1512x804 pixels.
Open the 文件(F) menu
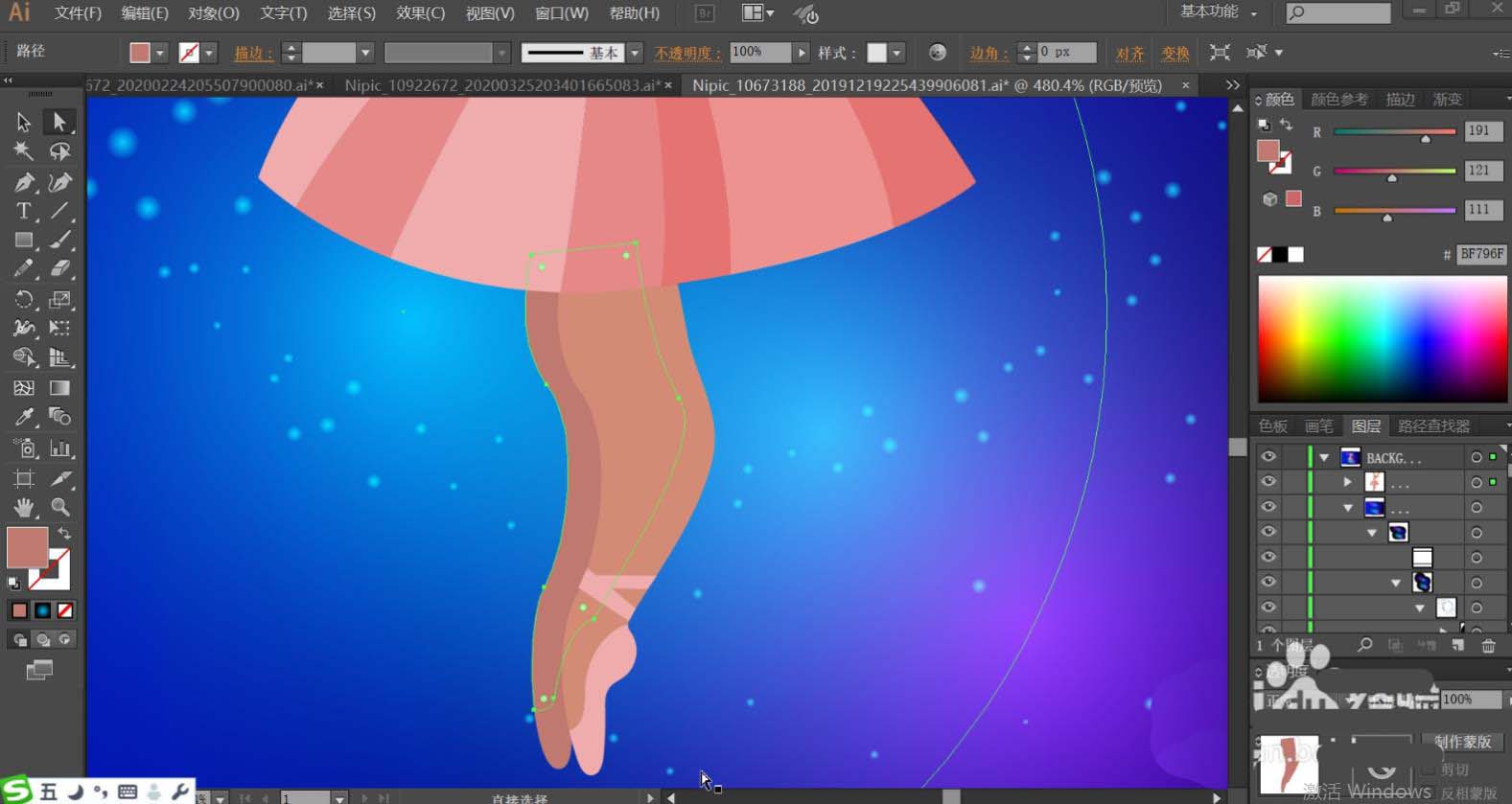[78, 13]
